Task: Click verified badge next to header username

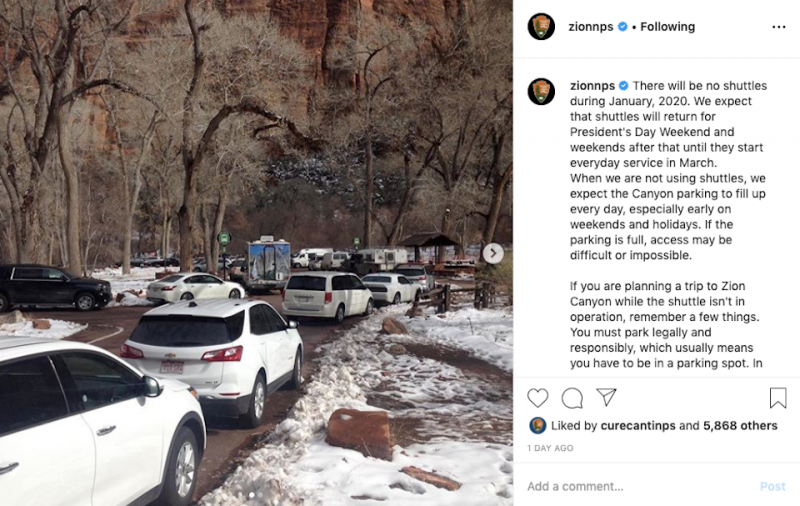Action: click(622, 27)
